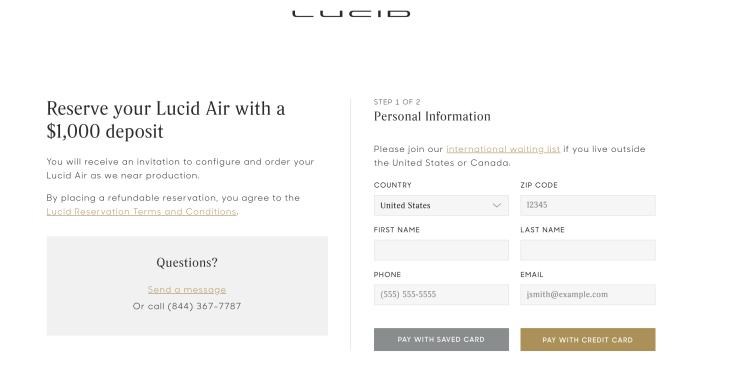
Task: Click the LAST NAME field label
Action: (542, 230)
